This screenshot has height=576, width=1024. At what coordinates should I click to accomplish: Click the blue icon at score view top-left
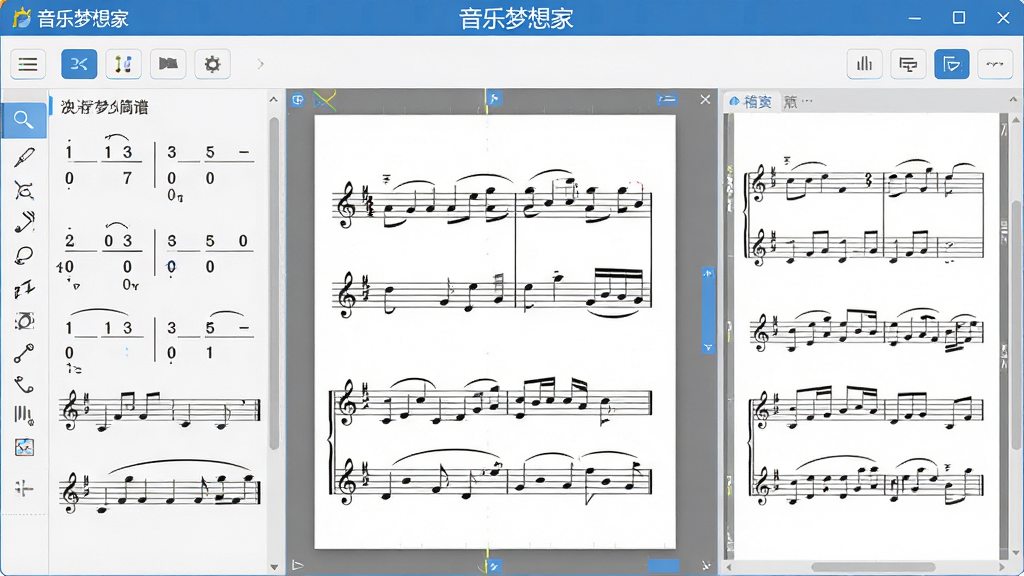298,100
